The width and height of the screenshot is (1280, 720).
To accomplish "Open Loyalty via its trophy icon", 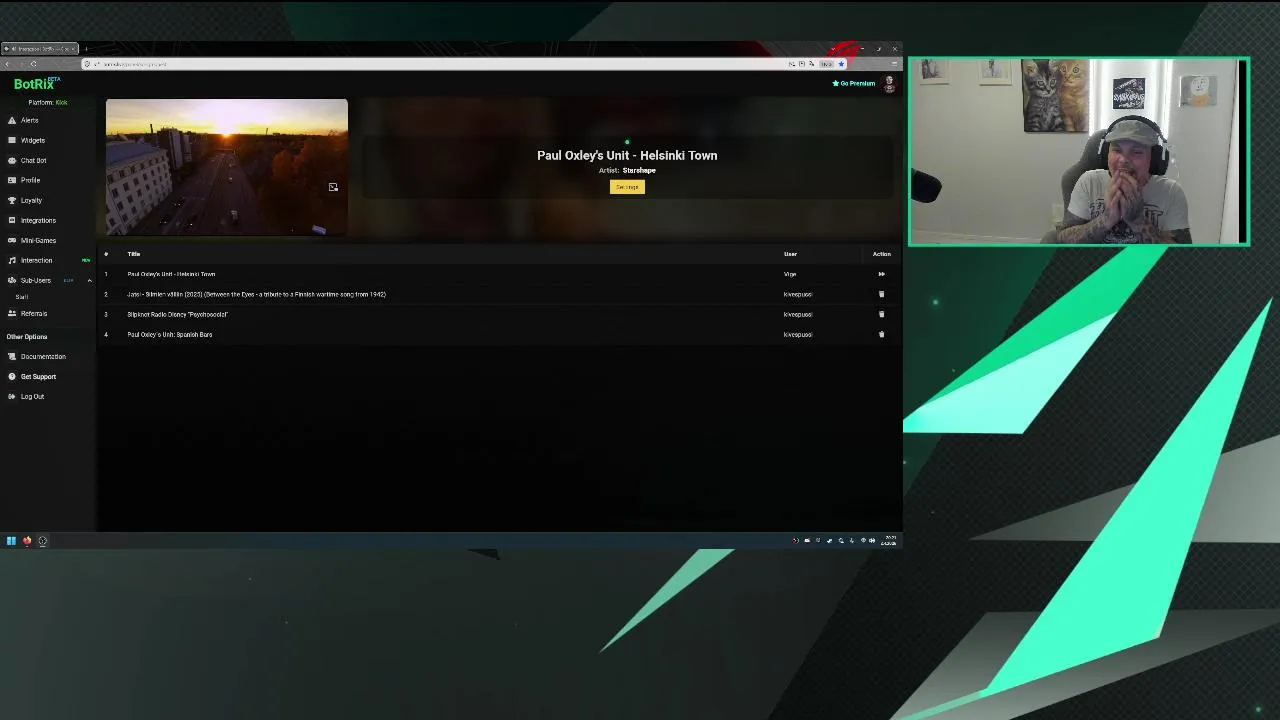I will pyautogui.click(x=12, y=200).
